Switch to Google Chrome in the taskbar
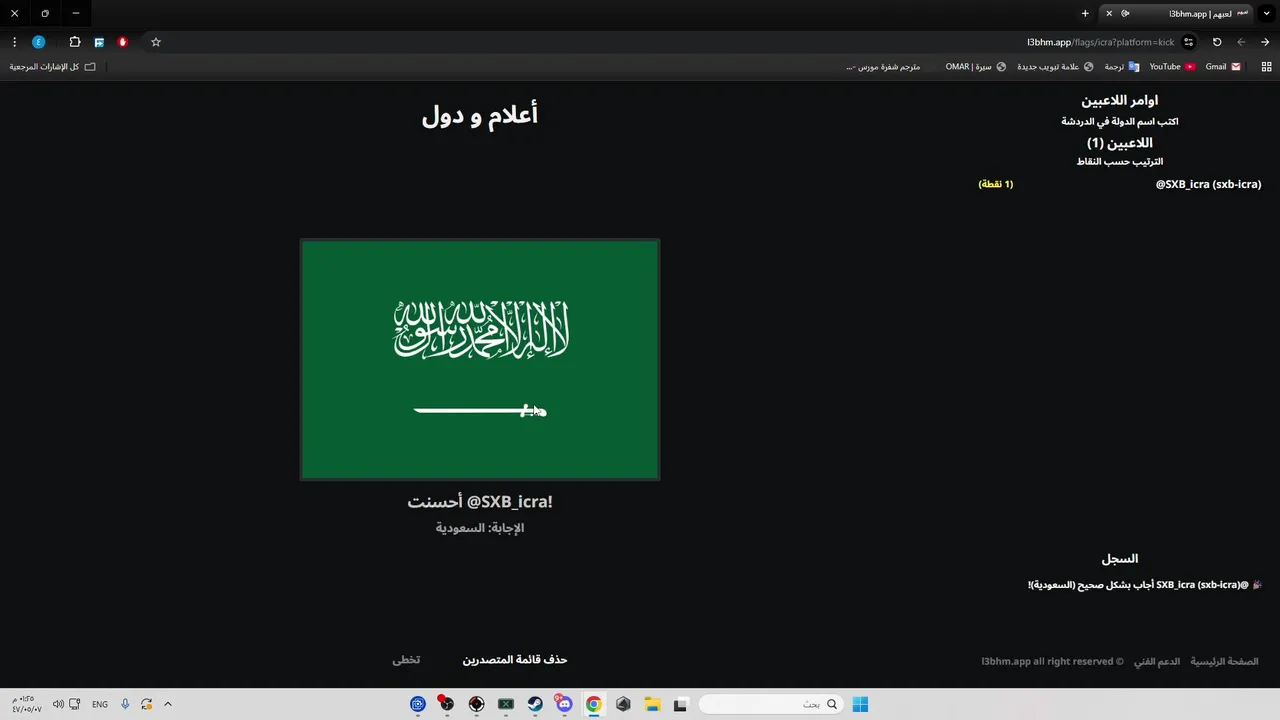 tap(593, 704)
